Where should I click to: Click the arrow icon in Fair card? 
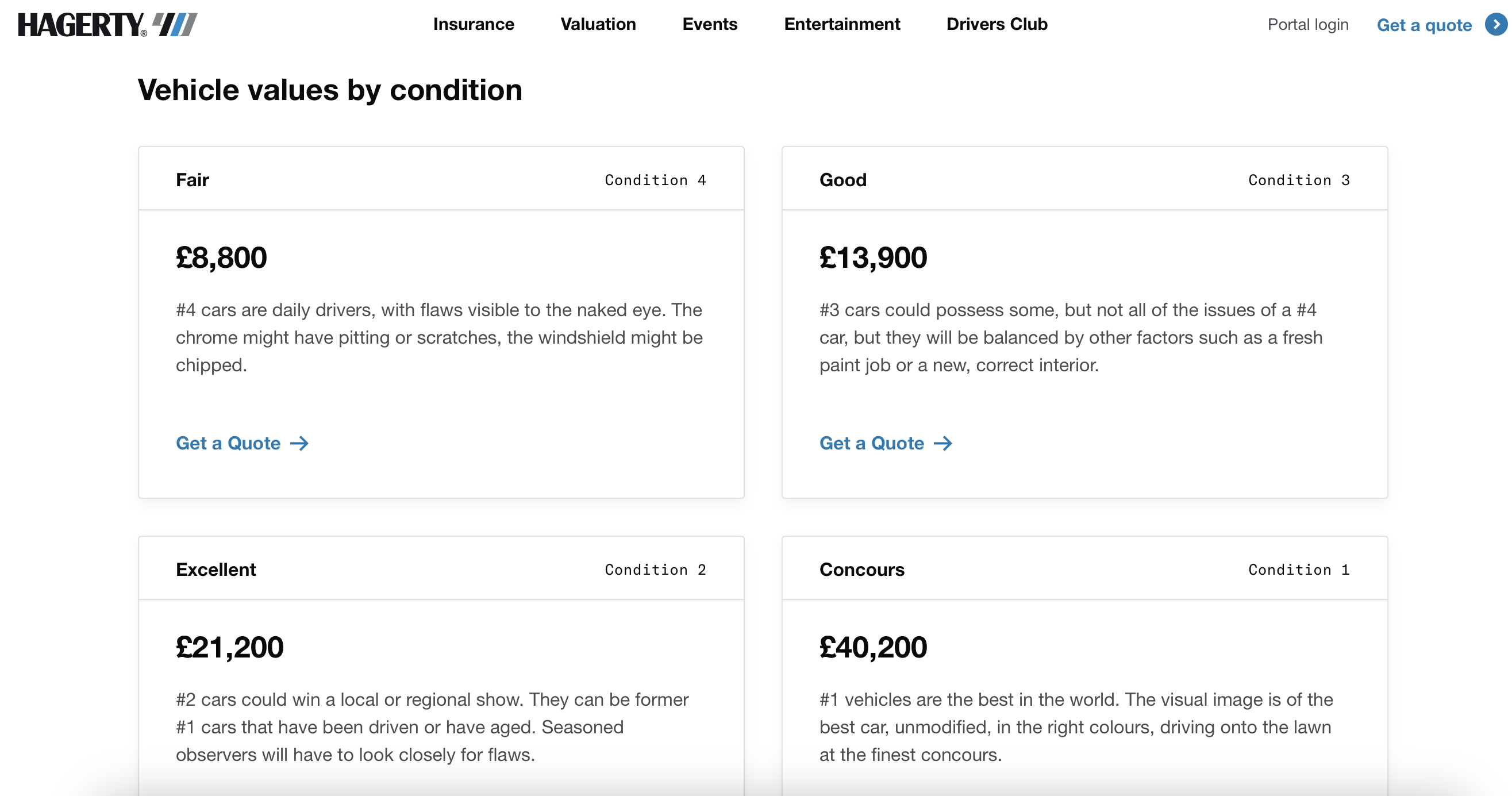pyautogui.click(x=299, y=443)
